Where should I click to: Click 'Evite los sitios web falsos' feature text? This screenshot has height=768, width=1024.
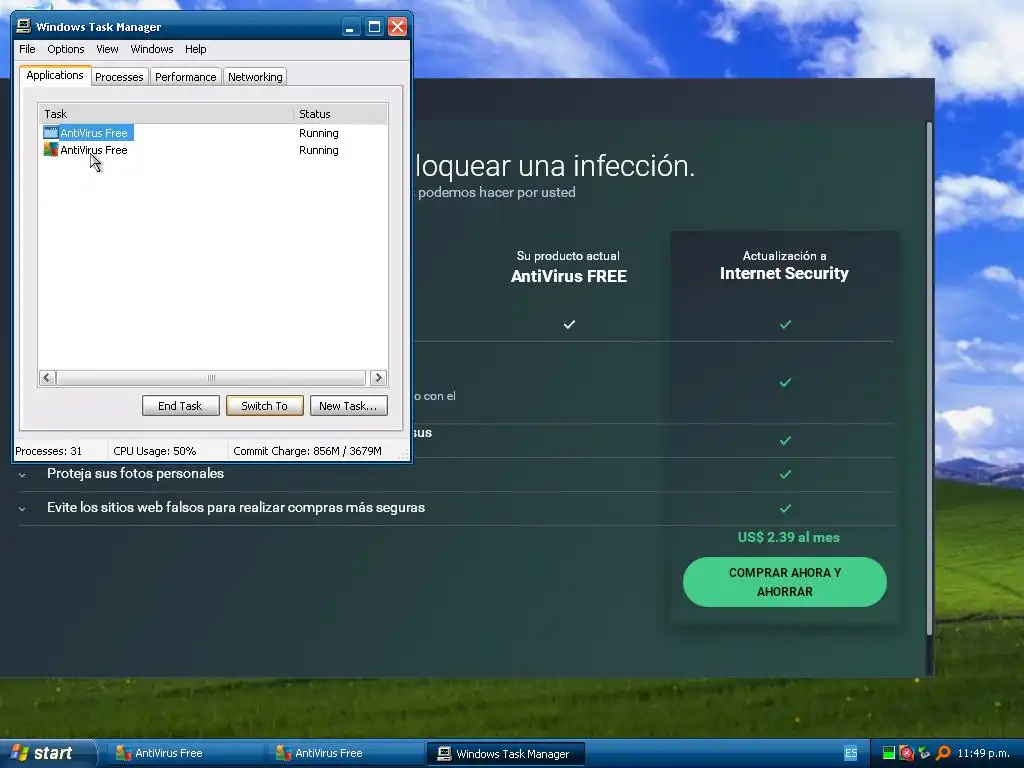tap(236, 507)
